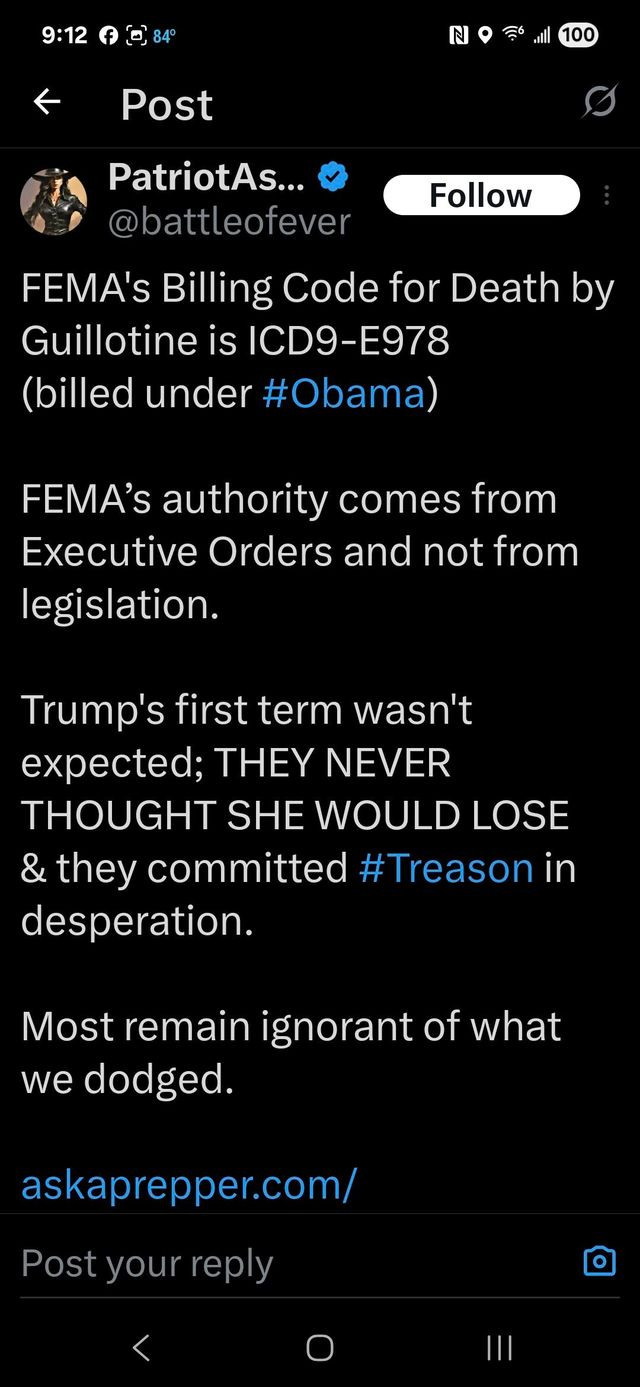640x1387 pixels.
Task: Tap the Wi-Fi icon in status bar
Action: [x=514, y=36]
